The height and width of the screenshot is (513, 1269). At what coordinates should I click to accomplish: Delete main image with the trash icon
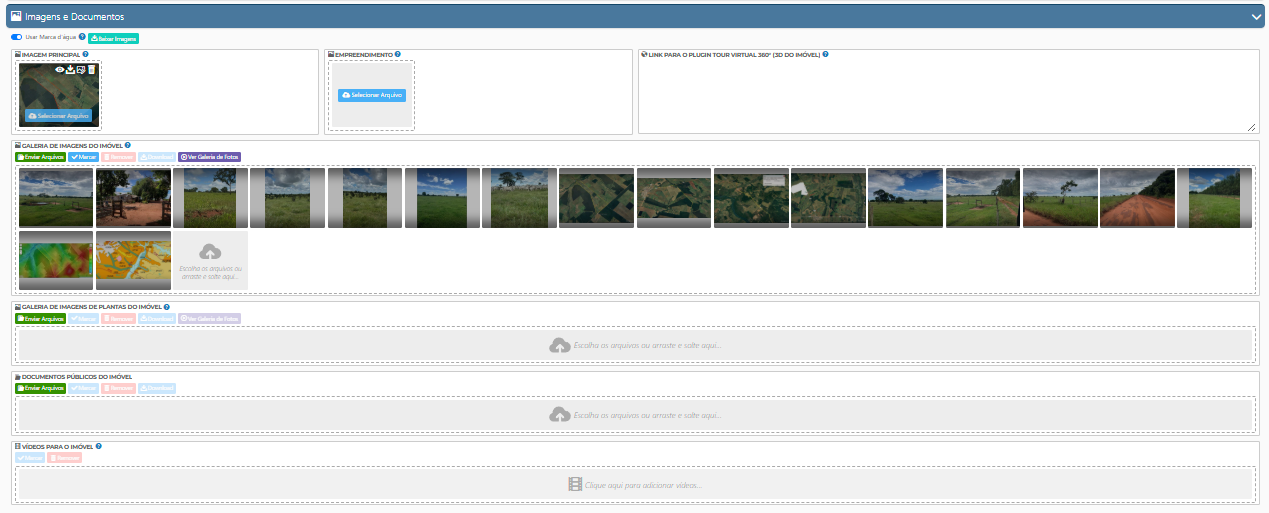click(x=92, y=70)
